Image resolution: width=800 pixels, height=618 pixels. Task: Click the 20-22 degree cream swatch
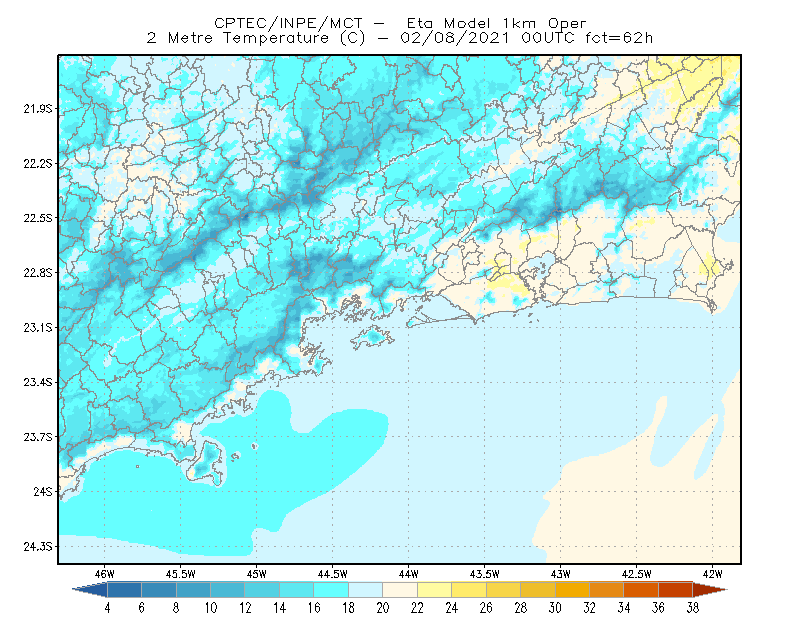(x=400, y=590)
